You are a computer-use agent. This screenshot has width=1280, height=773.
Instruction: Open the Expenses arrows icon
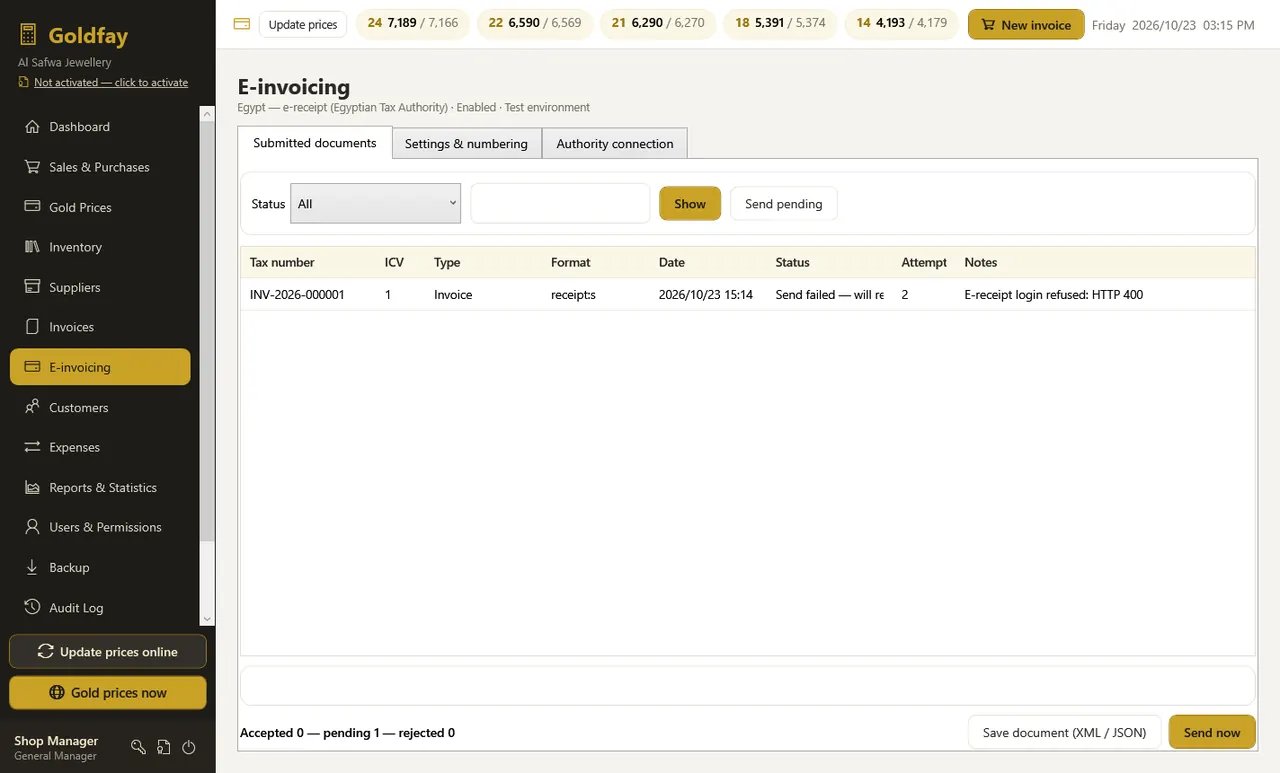point(31,447)
